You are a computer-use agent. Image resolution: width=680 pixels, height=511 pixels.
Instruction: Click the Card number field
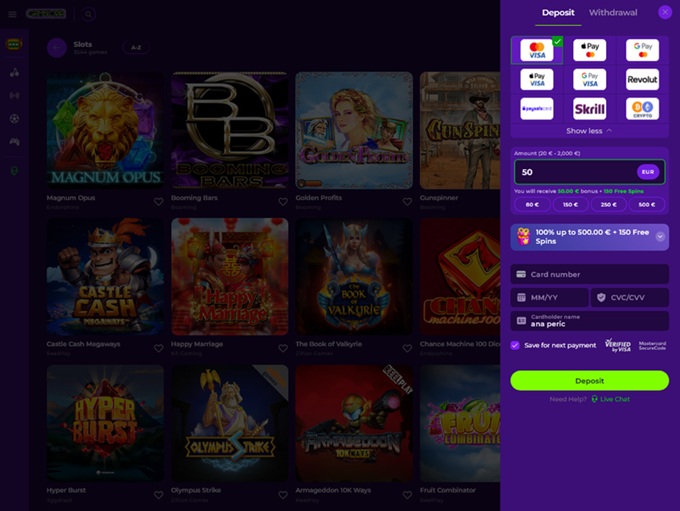589,274
